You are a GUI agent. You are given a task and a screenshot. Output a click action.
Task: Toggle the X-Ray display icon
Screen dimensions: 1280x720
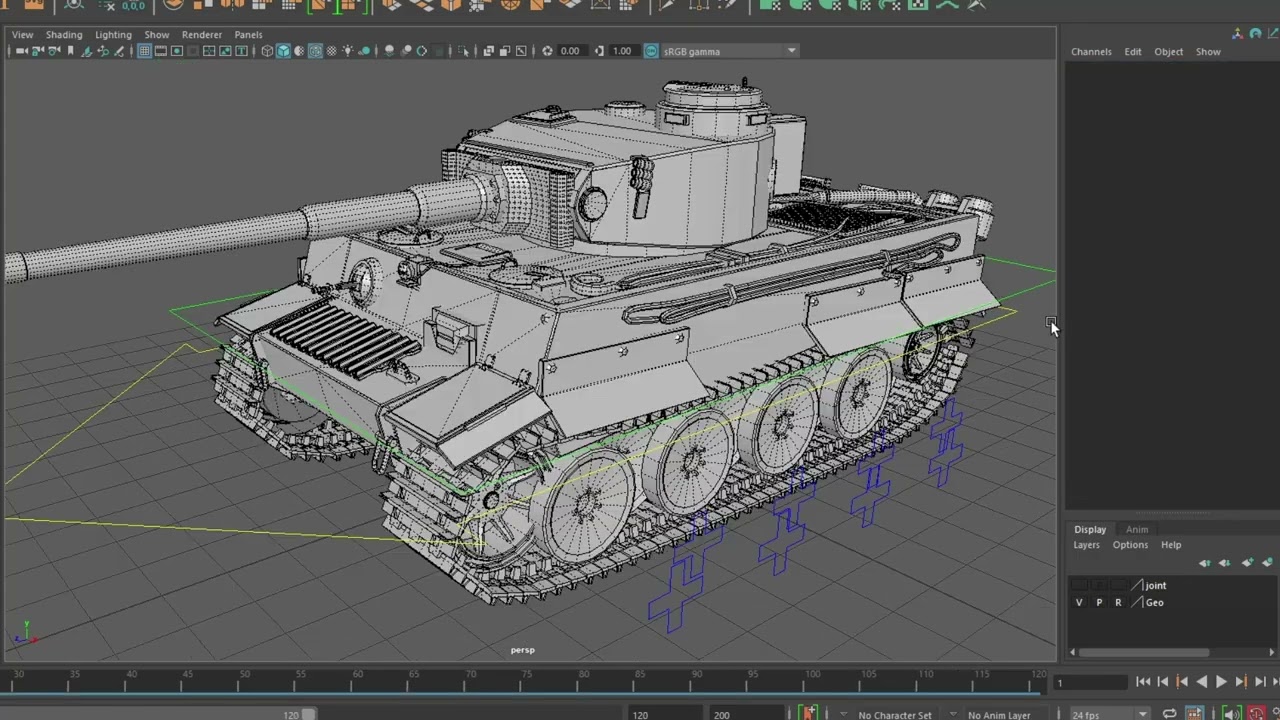pos(488,51)
